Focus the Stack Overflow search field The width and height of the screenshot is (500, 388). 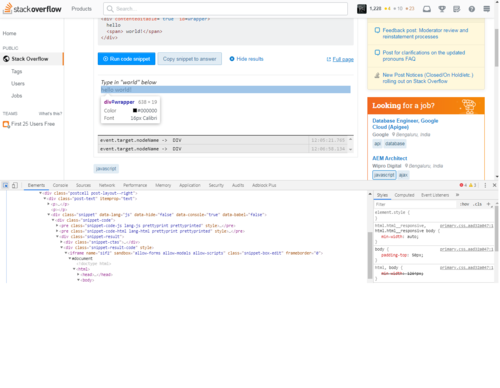click(x=225, y=9)
